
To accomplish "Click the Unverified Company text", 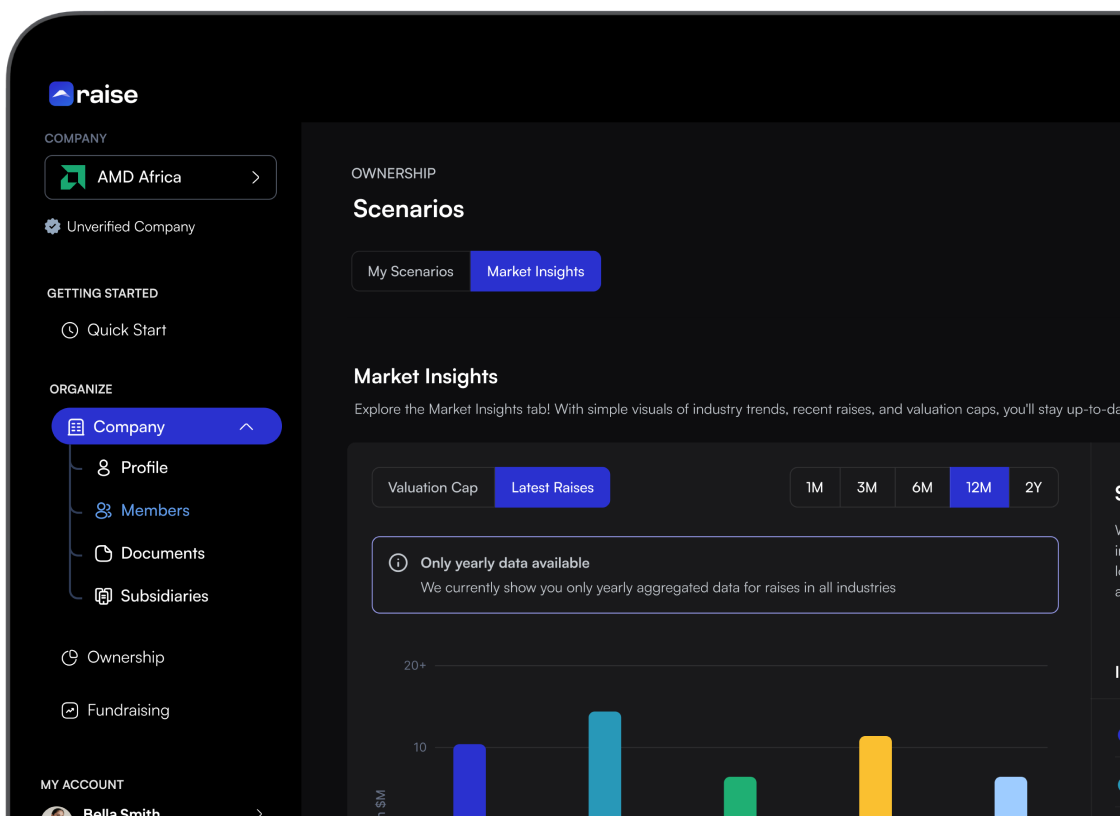I will pyautogui.click(x=131, y=227).
